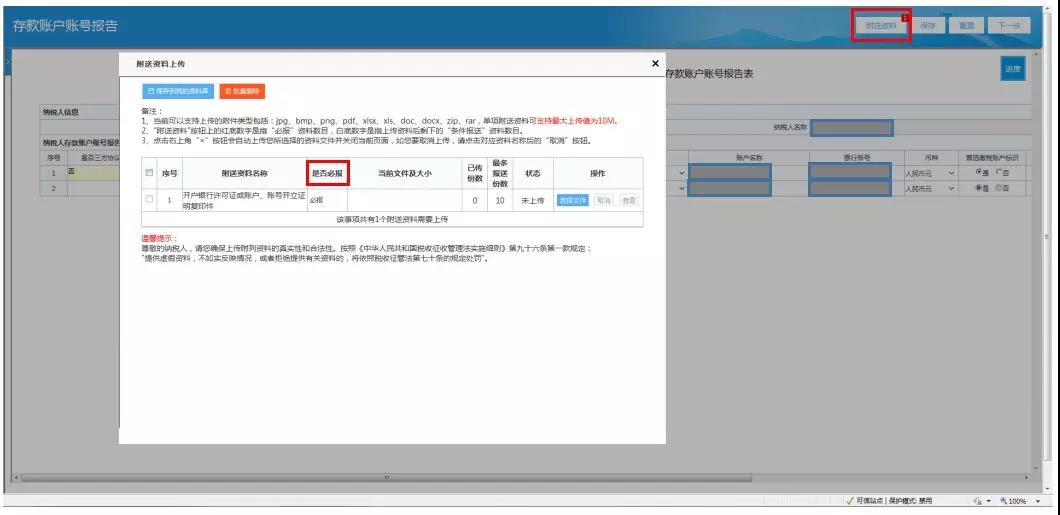Click the 纳税人名称 input field
Image resolution: width=1060 pixels, height=515 pixels.
[x=851, y=128]
